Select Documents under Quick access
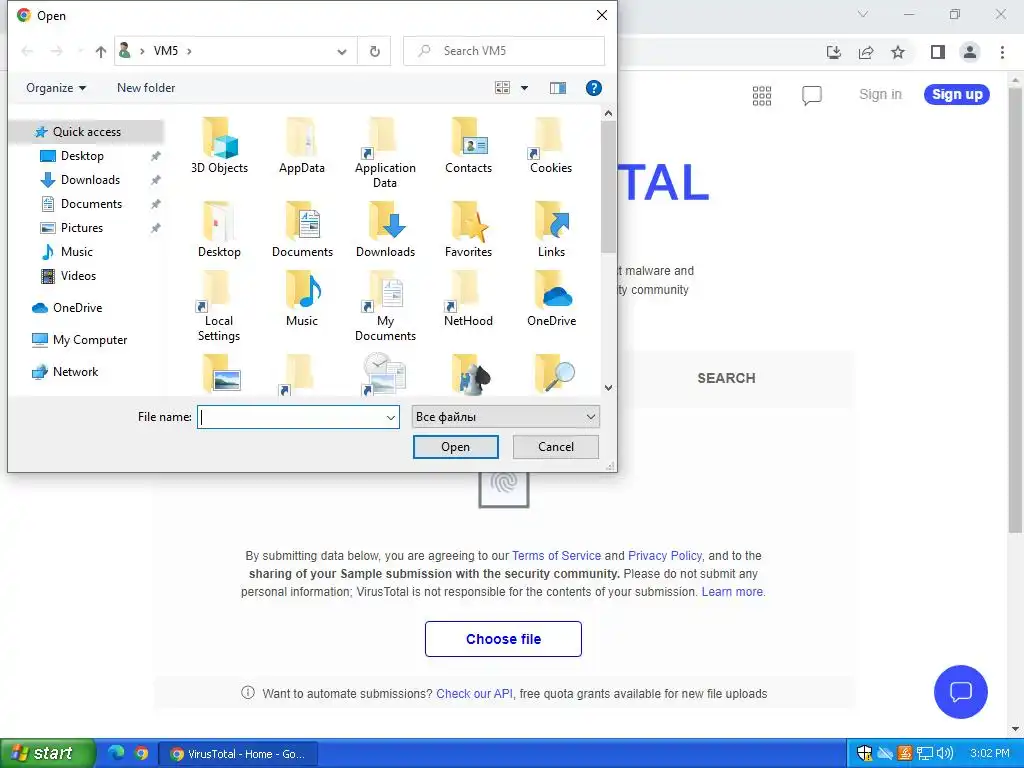The height and width of the screenshot is (768, 1024). point(91,204)
